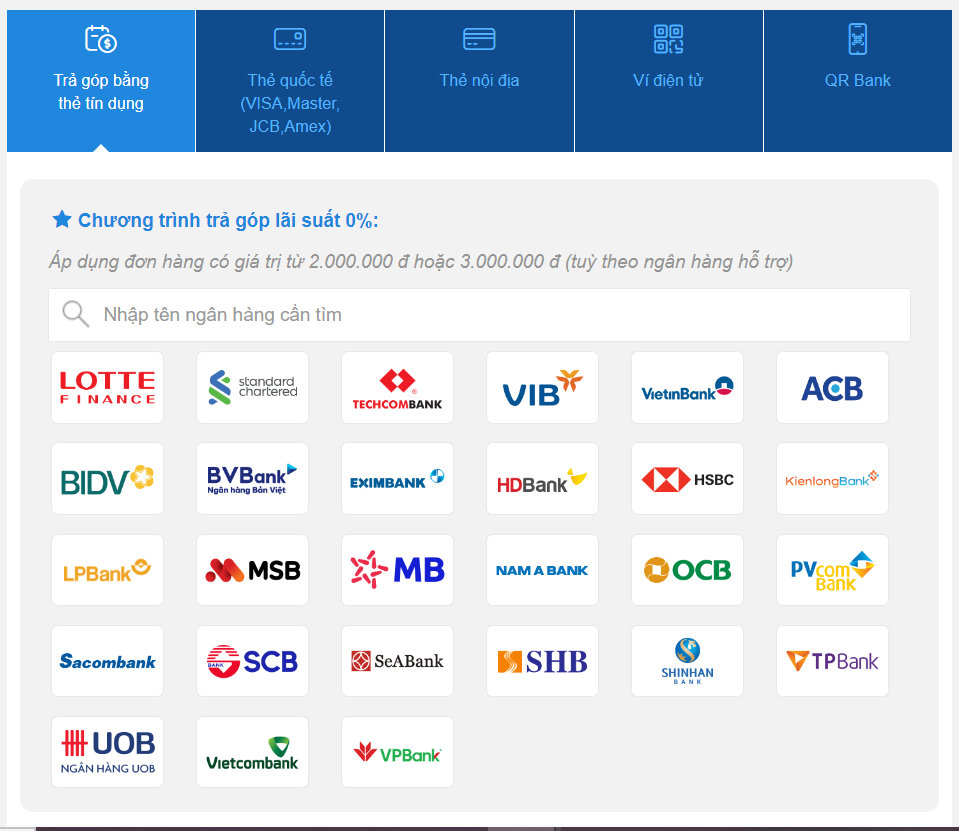959x831 pixels.
Task: Click the TPBank logo
Action: (x=832, y=661)
